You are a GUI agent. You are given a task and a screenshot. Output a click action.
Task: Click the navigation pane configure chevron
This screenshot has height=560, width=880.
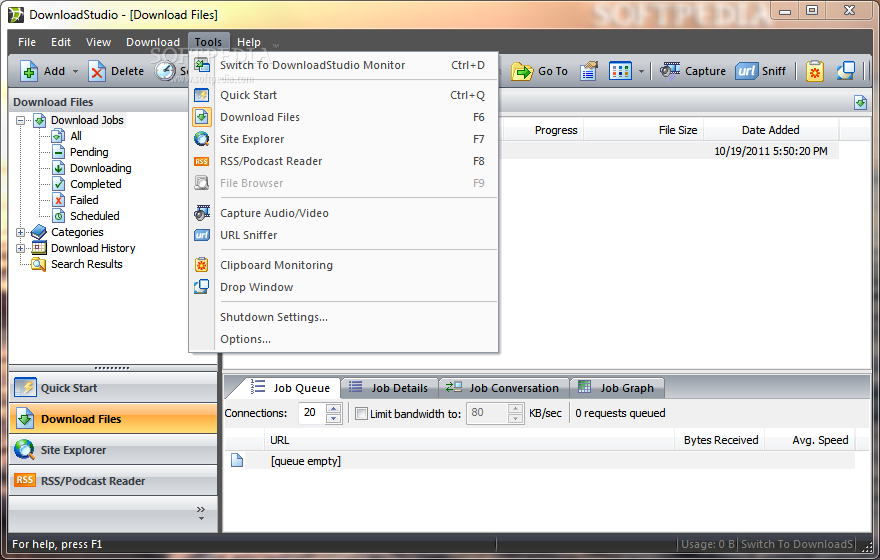point(201,513)
